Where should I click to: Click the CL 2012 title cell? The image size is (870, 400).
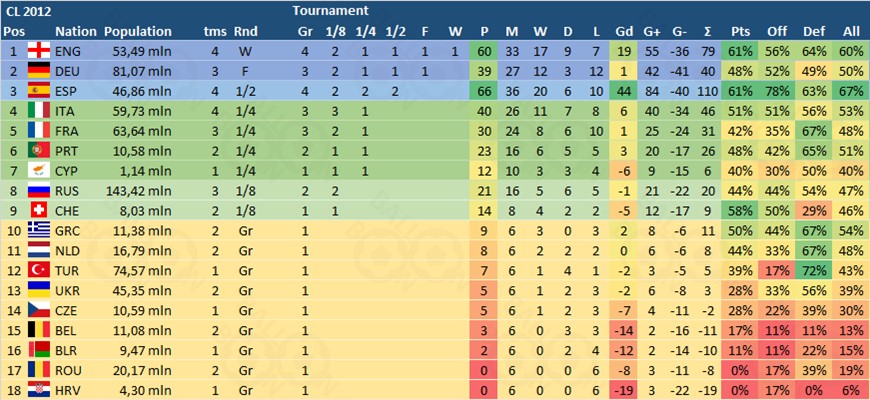click(29, 11)
